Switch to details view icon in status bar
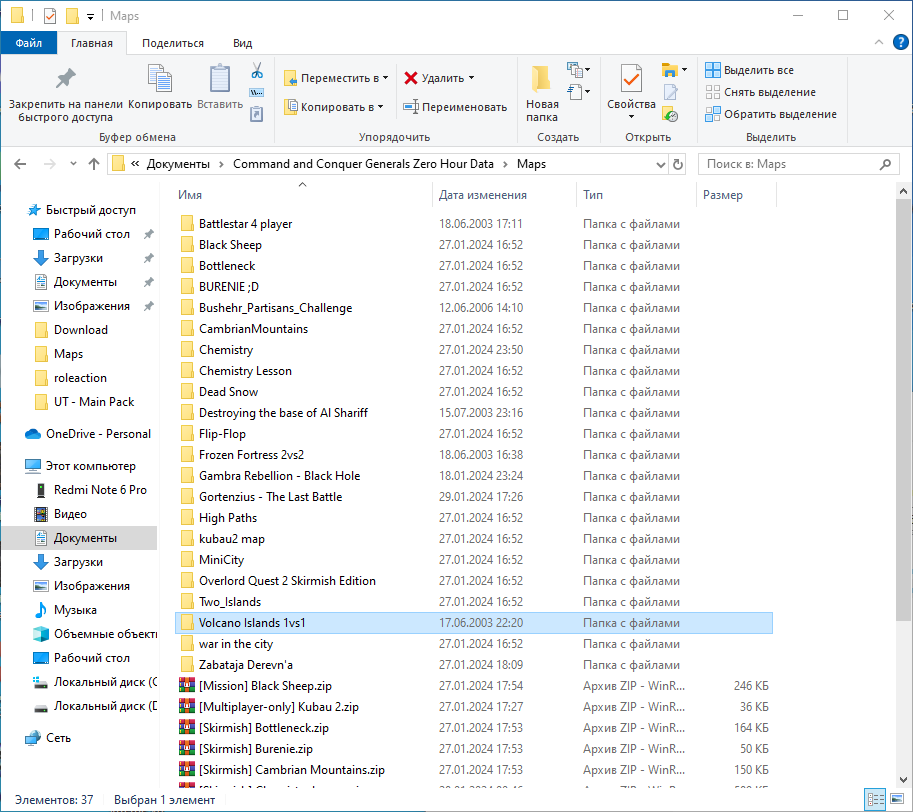The height and width of the screenshot is (812, 913). pyautogui.click(x=876, y=799)
